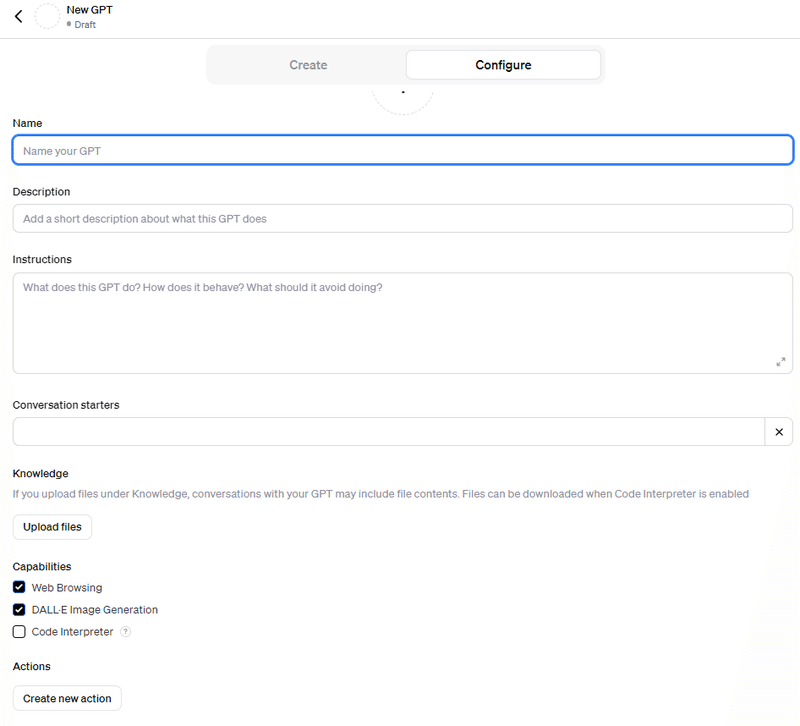
Task: Remove the empty conversation starter with X
Action: (779, 432)
